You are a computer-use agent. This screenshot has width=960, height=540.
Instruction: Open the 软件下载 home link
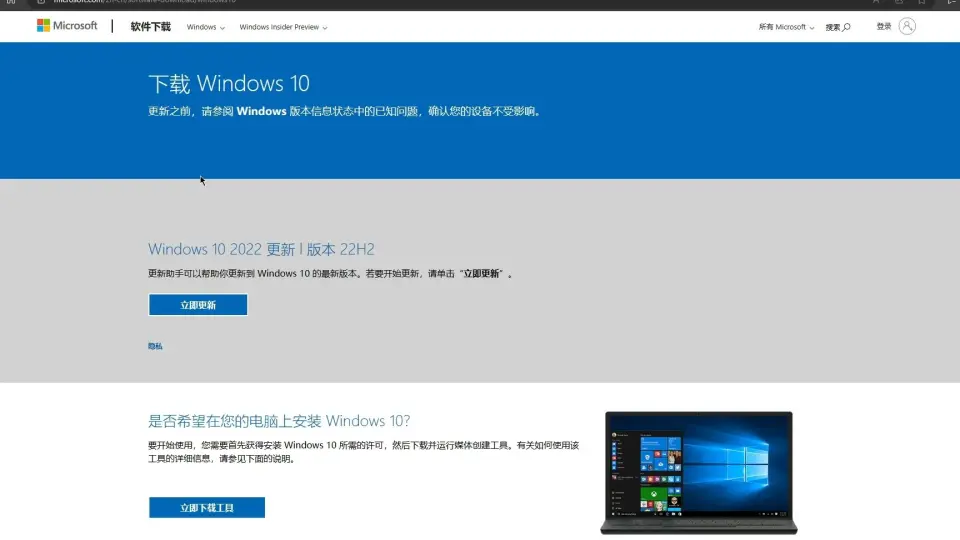151,27
